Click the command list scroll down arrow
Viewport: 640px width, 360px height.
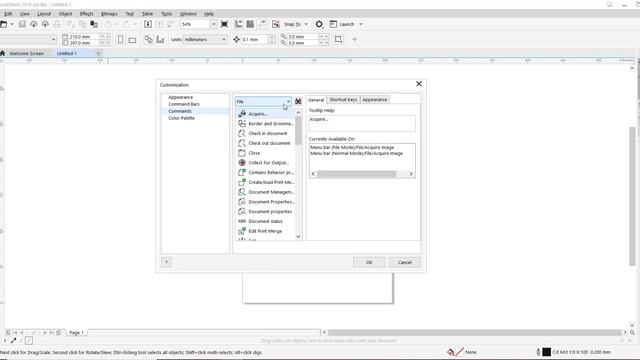click(298, 236)
